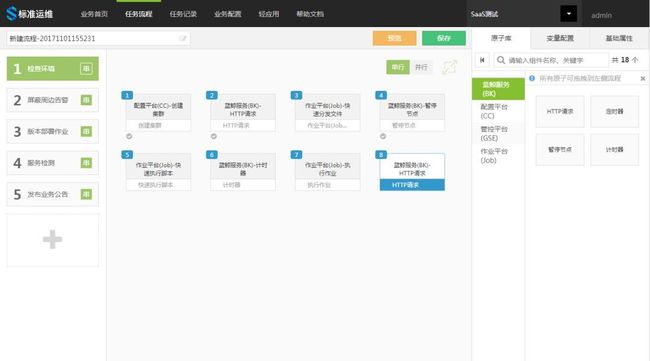This screenshot has width=650, height=361.
Task: Select stage 5 发布业务公告
Action: pos(53,194)
